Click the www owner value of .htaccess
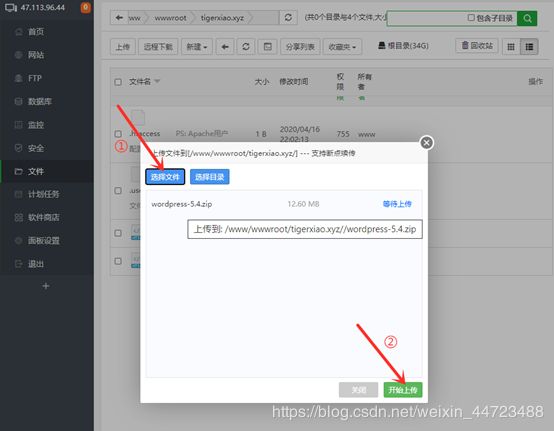This screenshot has height=431, width=554. click(x=366, y=134)
